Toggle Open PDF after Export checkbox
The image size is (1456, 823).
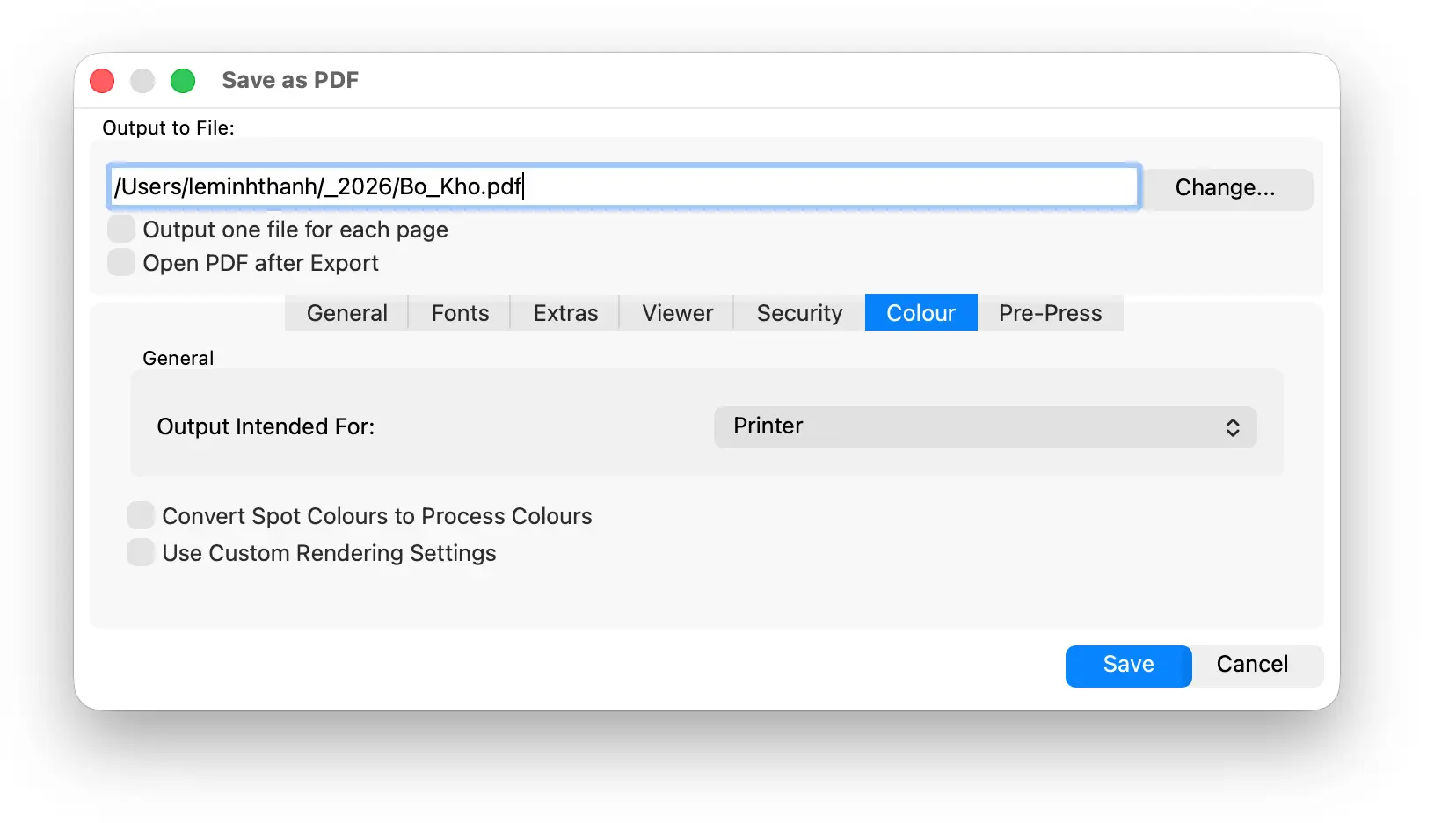121,262
